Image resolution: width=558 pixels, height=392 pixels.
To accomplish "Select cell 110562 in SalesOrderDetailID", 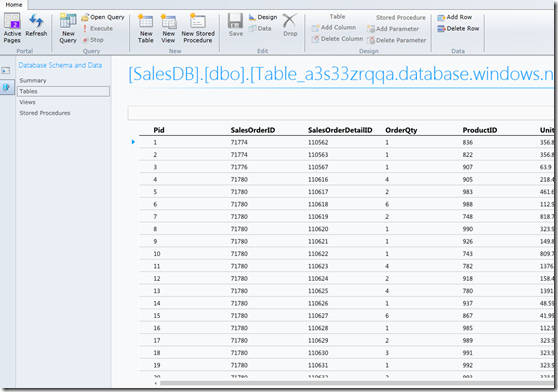I will point(318,142).
